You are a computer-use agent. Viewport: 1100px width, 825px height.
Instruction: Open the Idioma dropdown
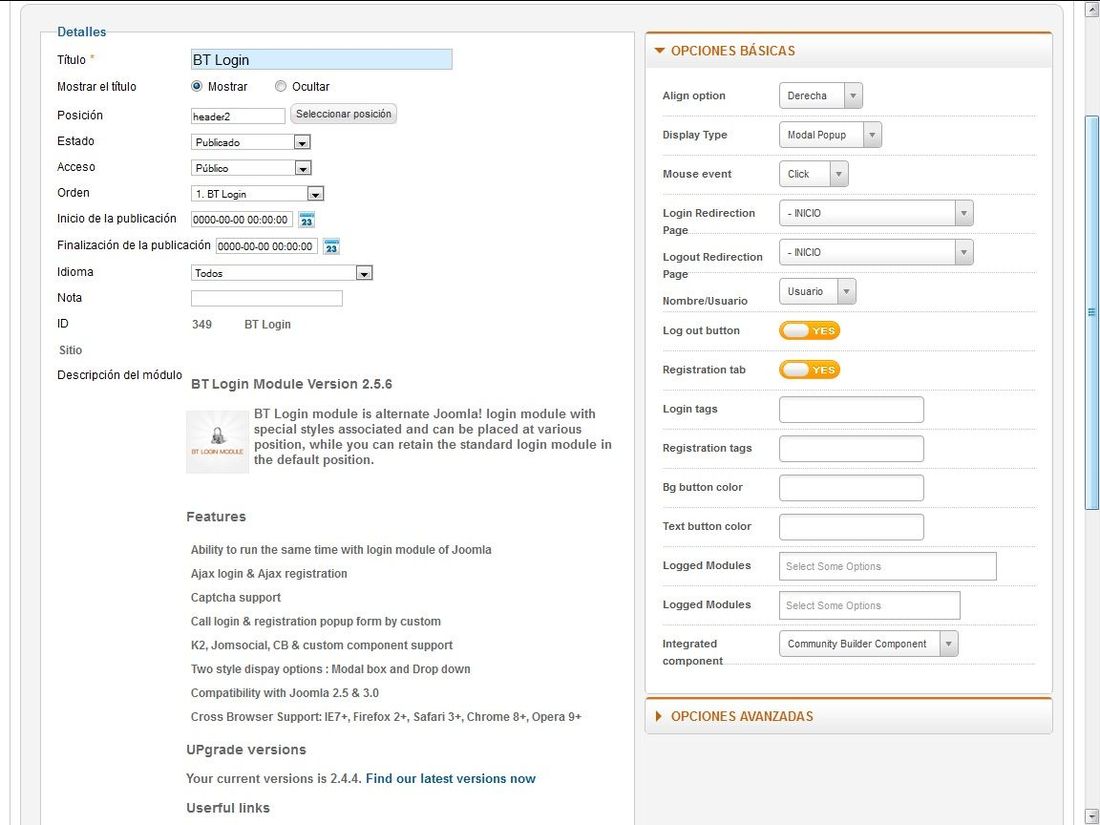(x=281, y=273)
